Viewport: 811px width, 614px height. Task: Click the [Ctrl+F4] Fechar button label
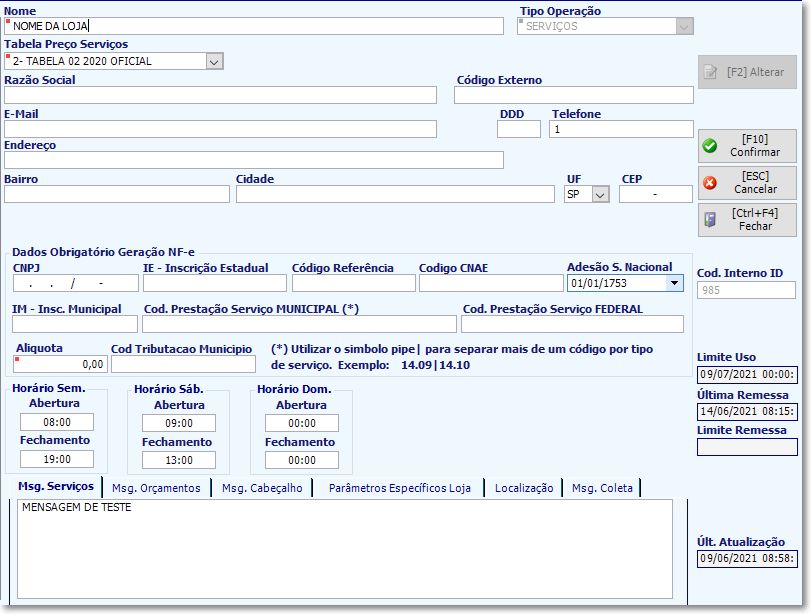(755, 220)
